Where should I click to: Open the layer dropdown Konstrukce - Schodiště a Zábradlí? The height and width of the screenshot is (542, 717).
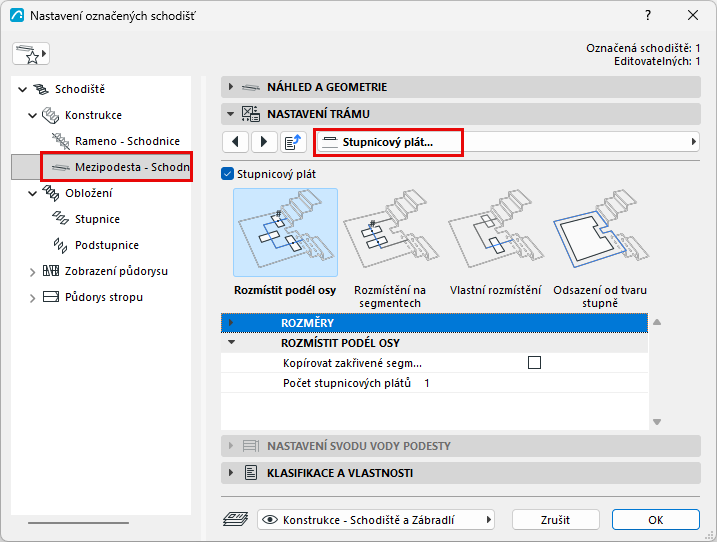(376, 520)
